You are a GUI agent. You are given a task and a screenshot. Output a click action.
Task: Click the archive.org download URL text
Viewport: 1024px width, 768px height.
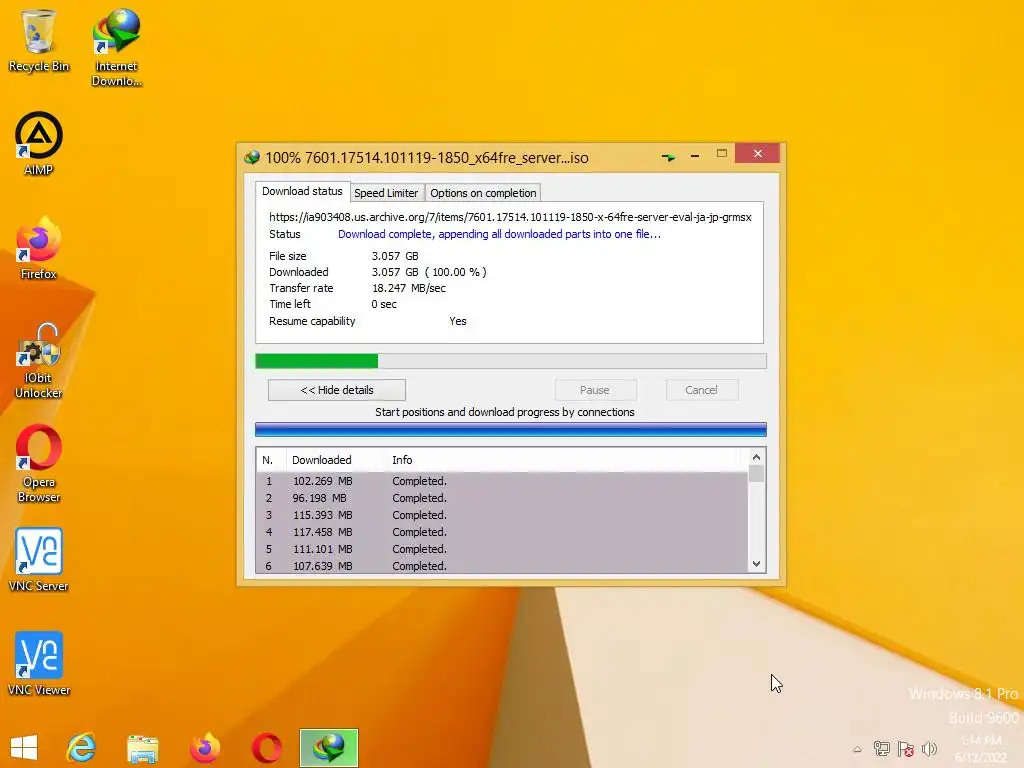(x=510, y=217)
